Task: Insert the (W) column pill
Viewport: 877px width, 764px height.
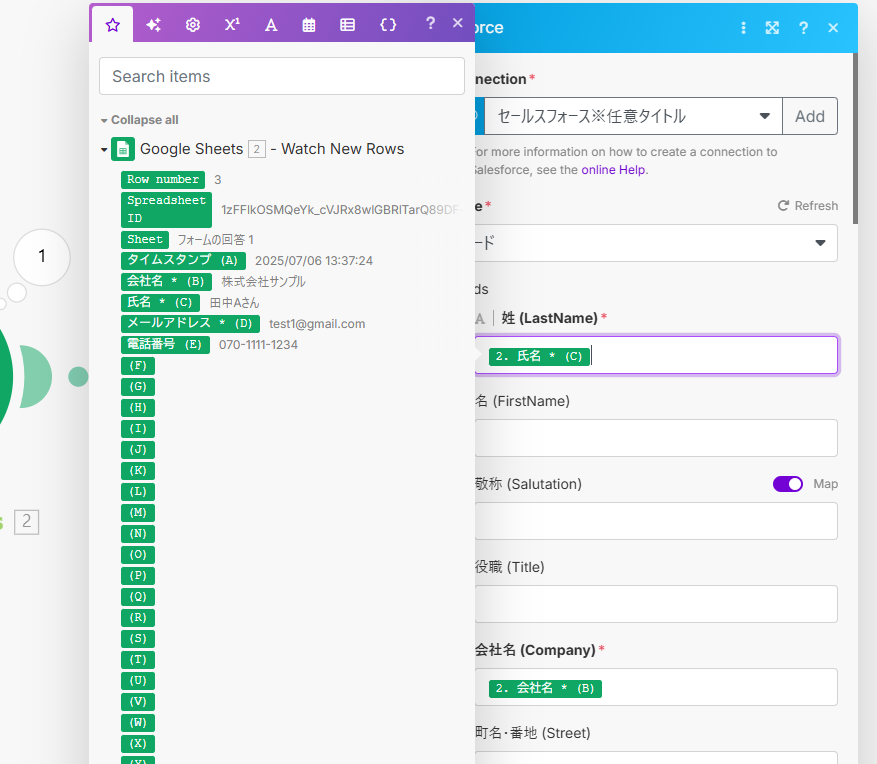Action: point(138,723)
